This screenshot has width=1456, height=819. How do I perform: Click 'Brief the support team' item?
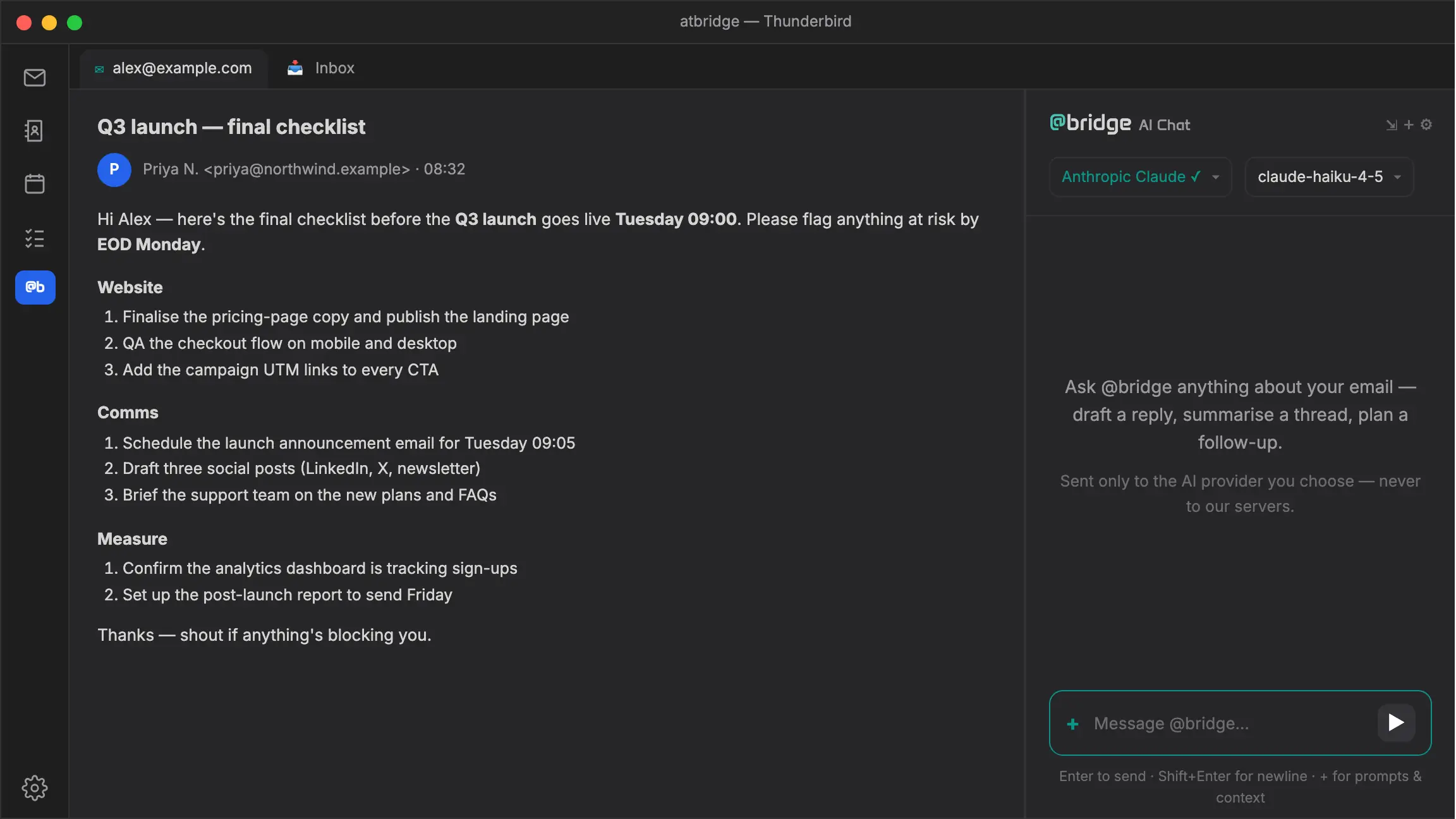tap(310, 495)
